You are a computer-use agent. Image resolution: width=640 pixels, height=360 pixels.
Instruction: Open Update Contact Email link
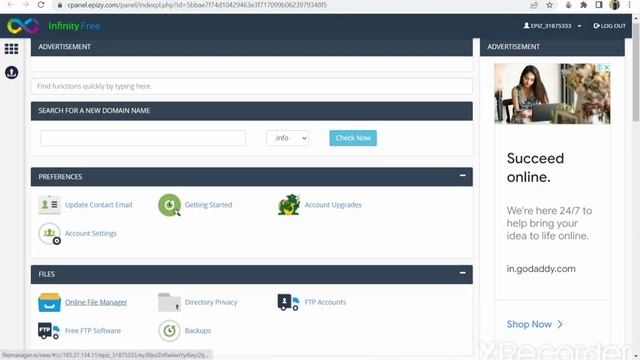coord(98,204)
